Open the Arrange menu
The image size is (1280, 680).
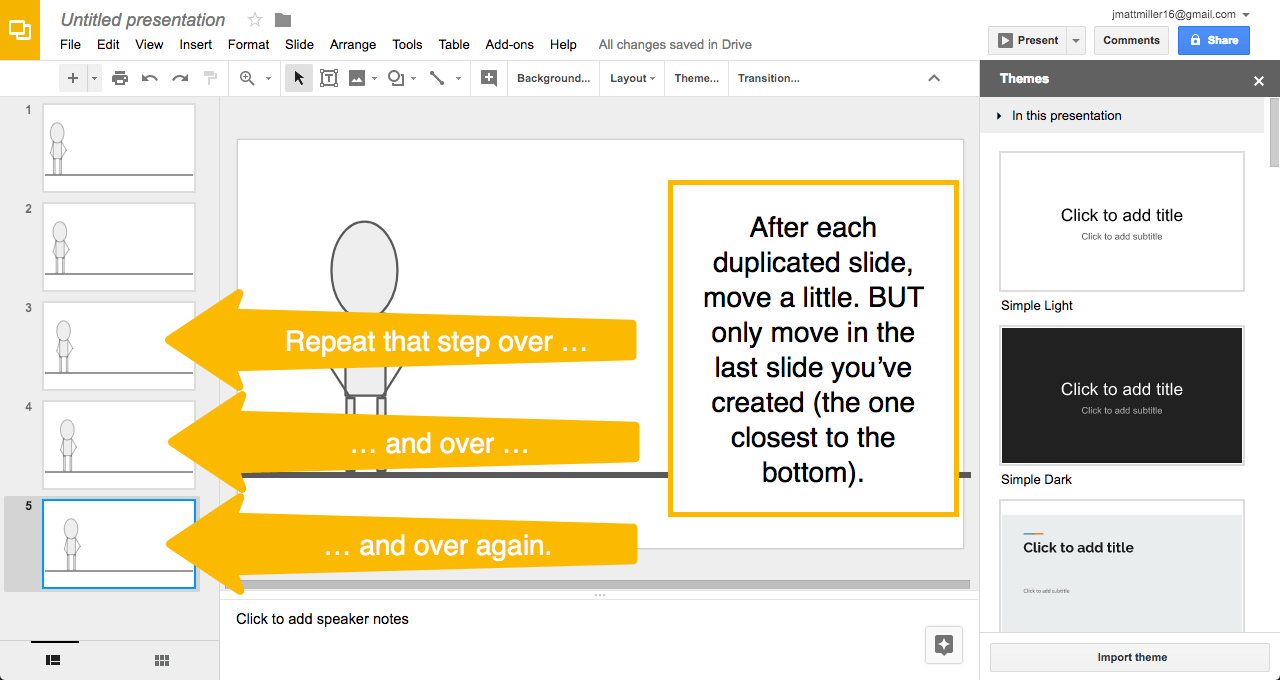[353, 44]
